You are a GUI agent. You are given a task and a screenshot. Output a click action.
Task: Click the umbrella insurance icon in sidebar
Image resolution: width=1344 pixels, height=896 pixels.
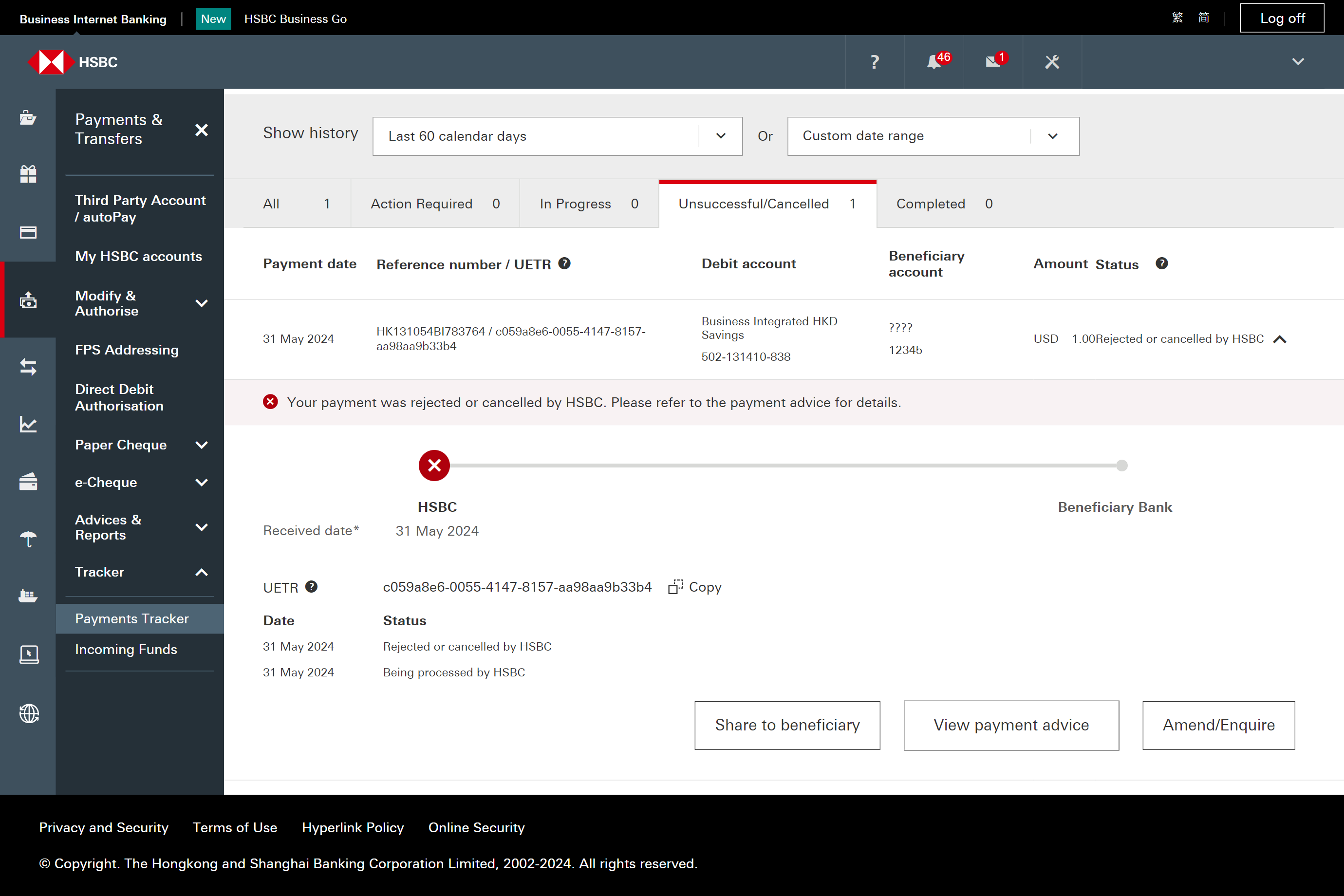(28, 538)
